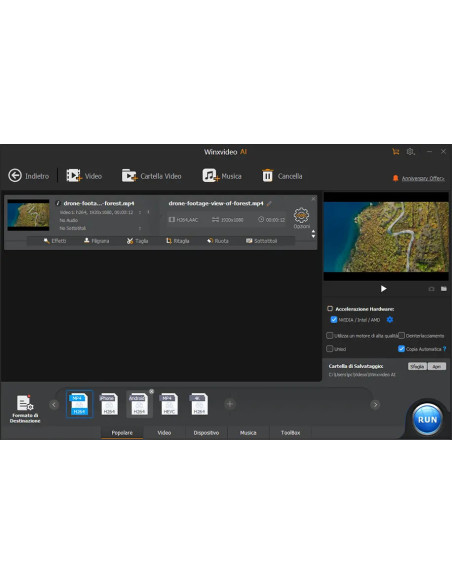Switch to the Dispositivo tab

click(x=206, y=433)
